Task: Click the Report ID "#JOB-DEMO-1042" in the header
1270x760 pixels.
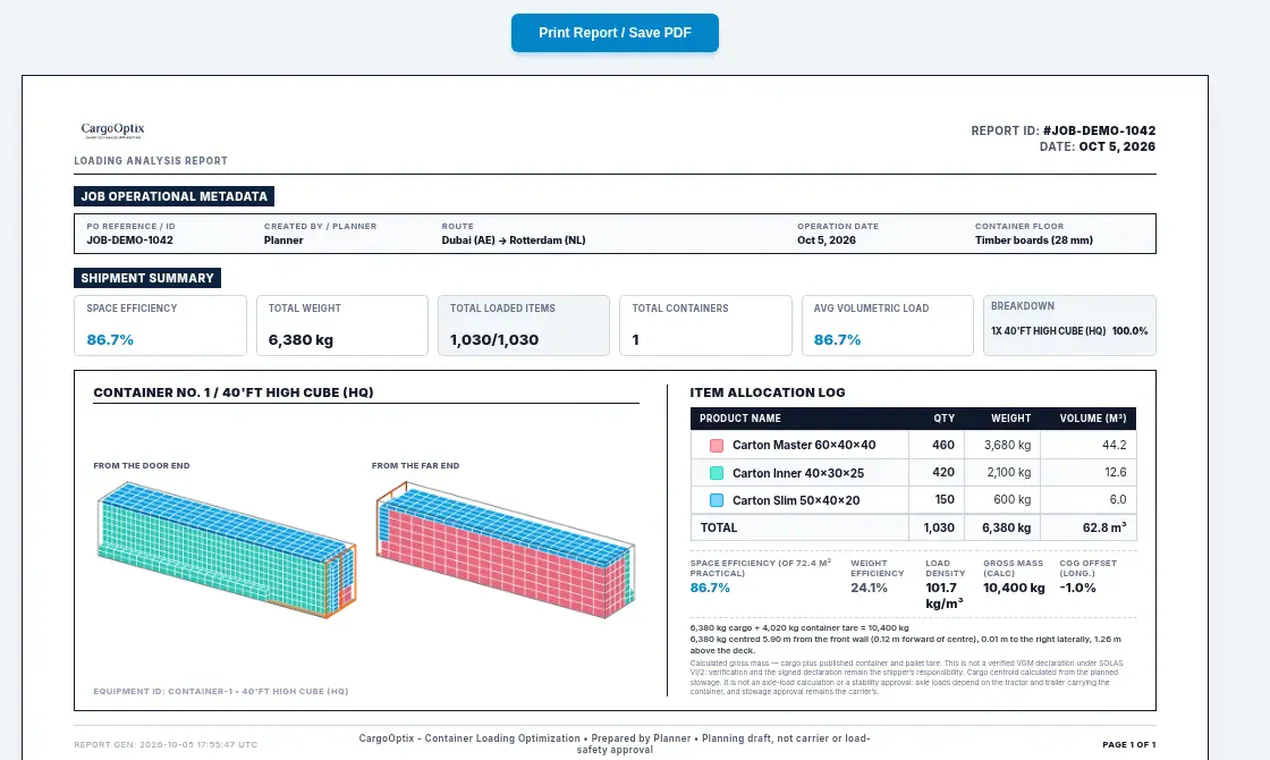Action: [1099, 131]
